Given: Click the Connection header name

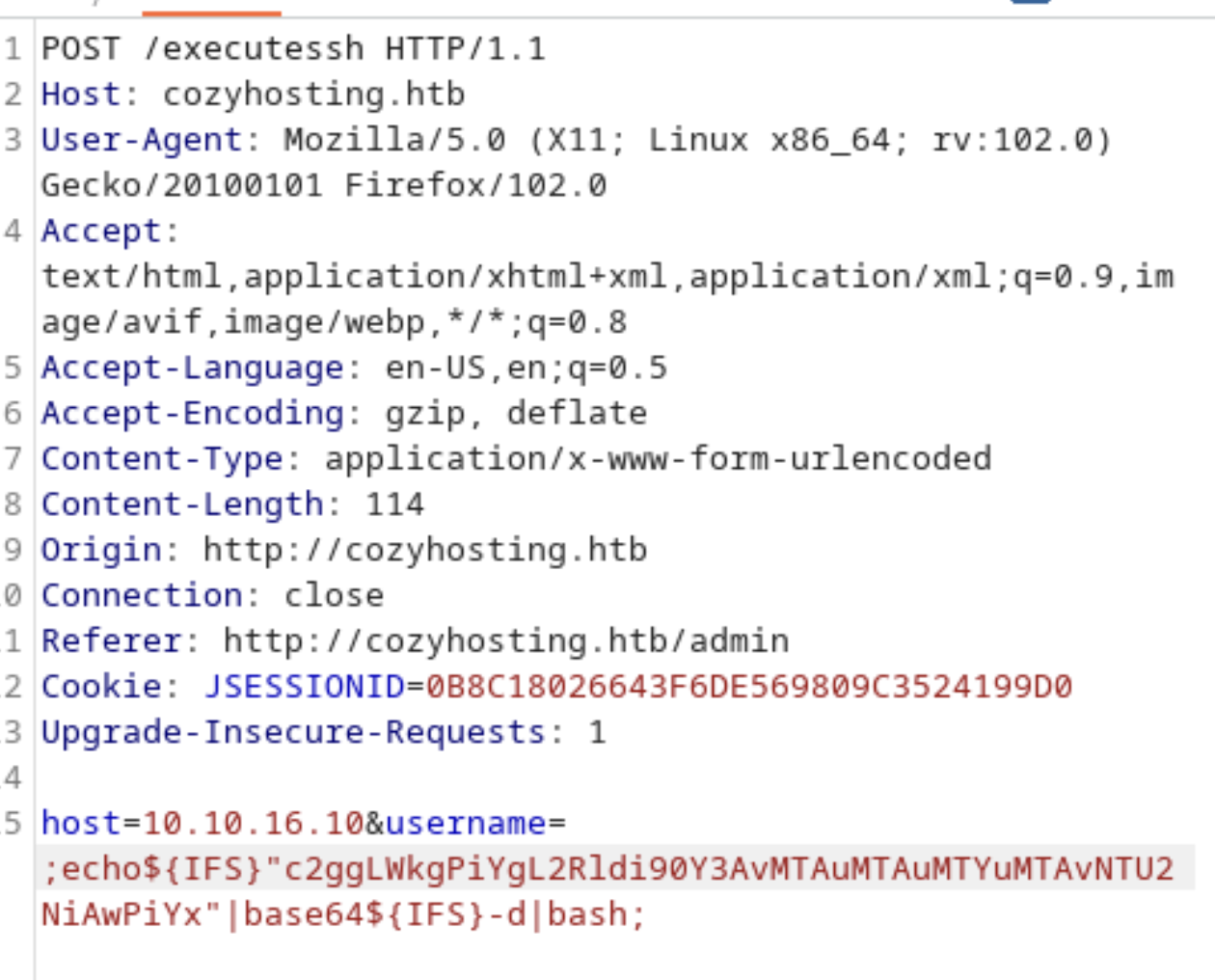Looking at the screenshot, I should coord(142,595).
